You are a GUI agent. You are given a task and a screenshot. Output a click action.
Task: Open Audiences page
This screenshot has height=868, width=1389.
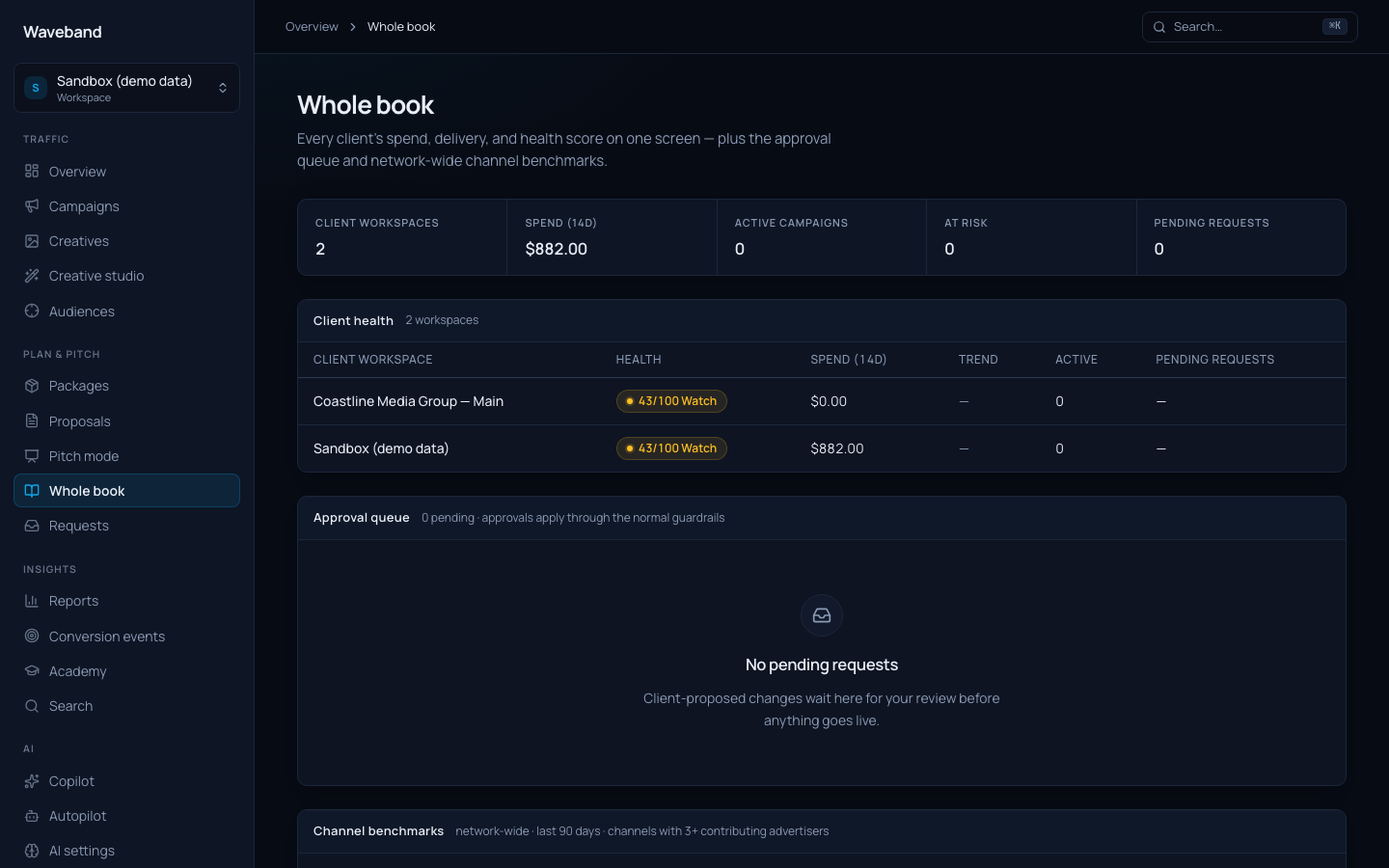point(126,312)
